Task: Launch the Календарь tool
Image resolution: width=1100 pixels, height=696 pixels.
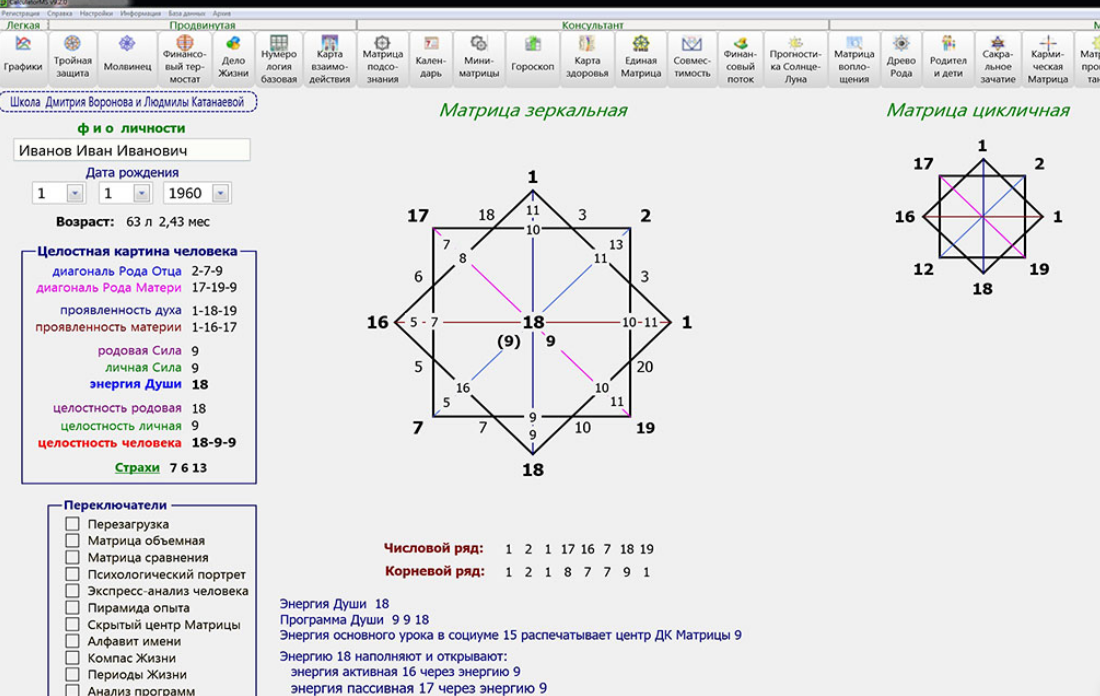Action: (431, 58)
